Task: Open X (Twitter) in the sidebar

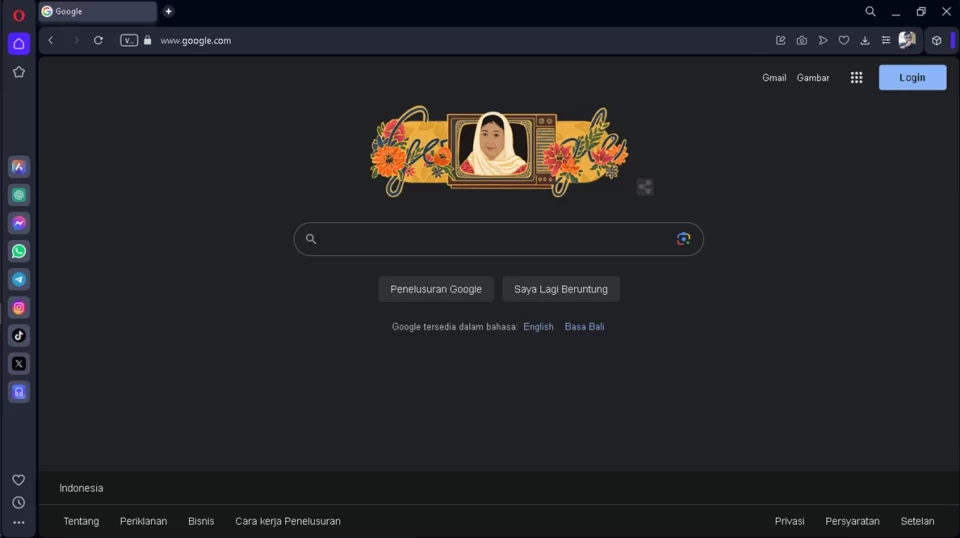Action: tap(19, 364)
